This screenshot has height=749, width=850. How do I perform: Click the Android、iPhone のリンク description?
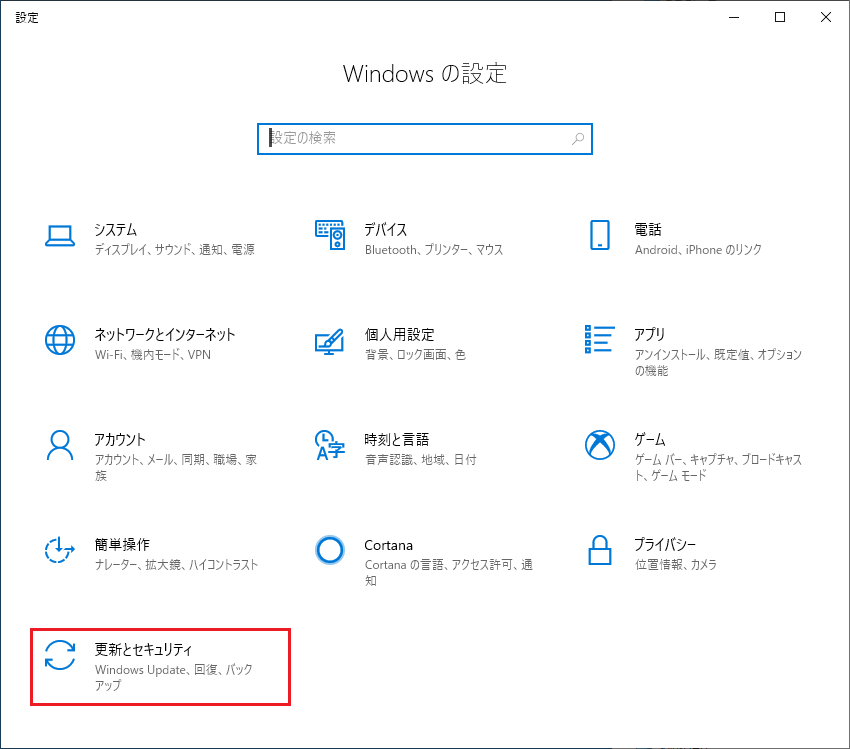[698, 249]
